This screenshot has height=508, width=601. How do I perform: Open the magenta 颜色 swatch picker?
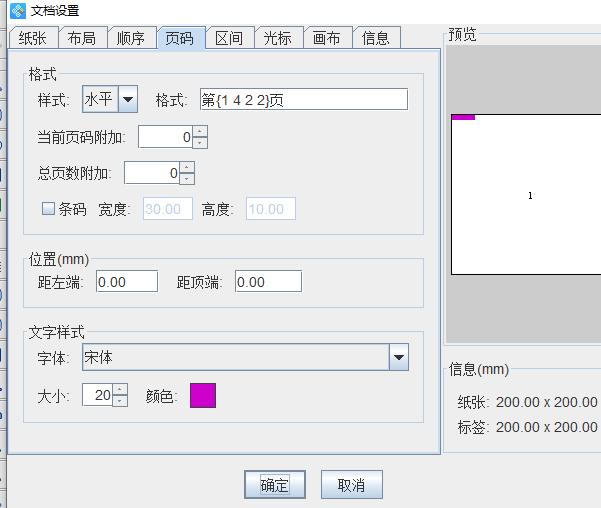tap(203, 395)
